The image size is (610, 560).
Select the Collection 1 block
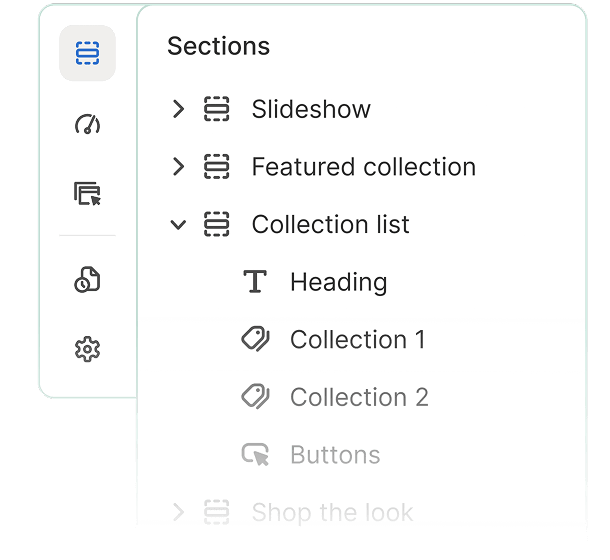(x=357, y=340)
